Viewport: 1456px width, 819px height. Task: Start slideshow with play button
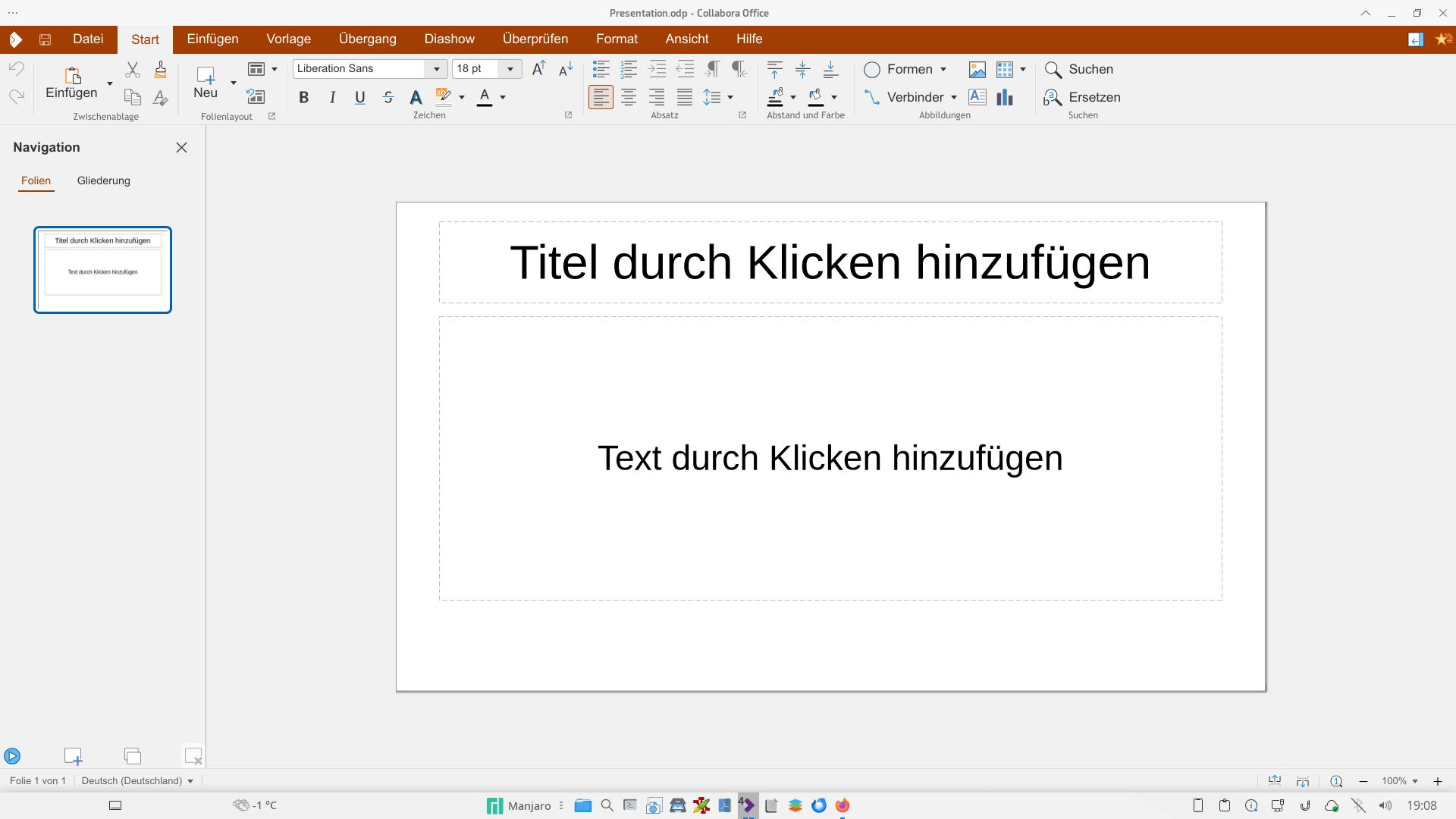point(12,756)
